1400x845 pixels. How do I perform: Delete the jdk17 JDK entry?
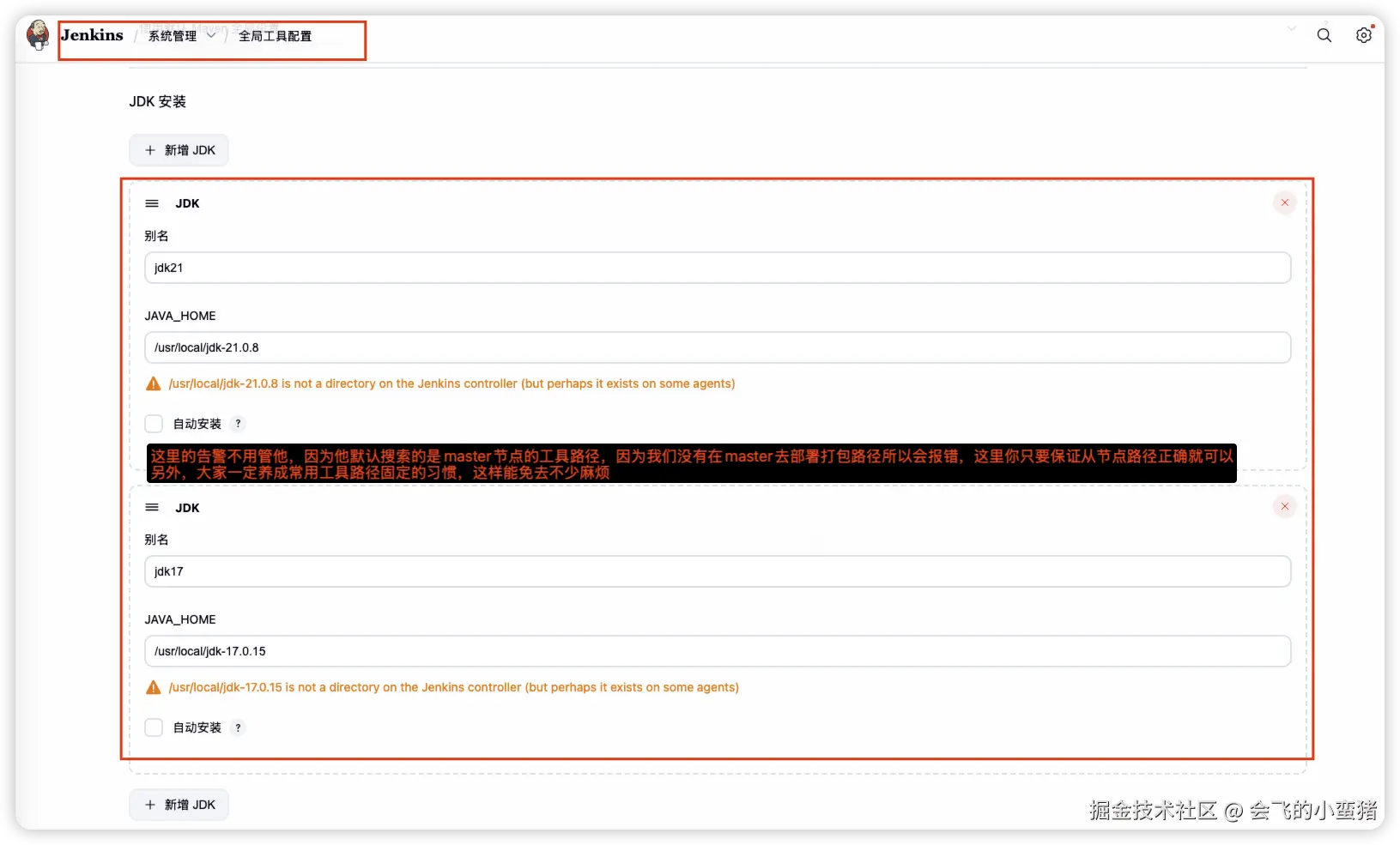point(1285,506)
